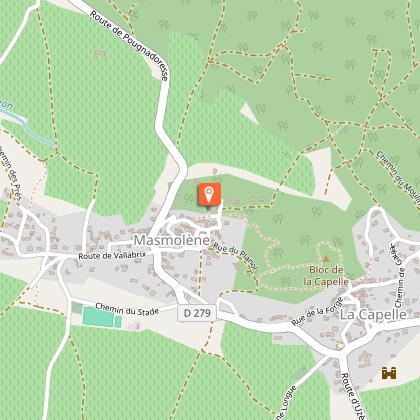The height and width of the screenshot is (420, 420).
Task: Click the building symbol in the western vineyard
Action: [100, 55]
